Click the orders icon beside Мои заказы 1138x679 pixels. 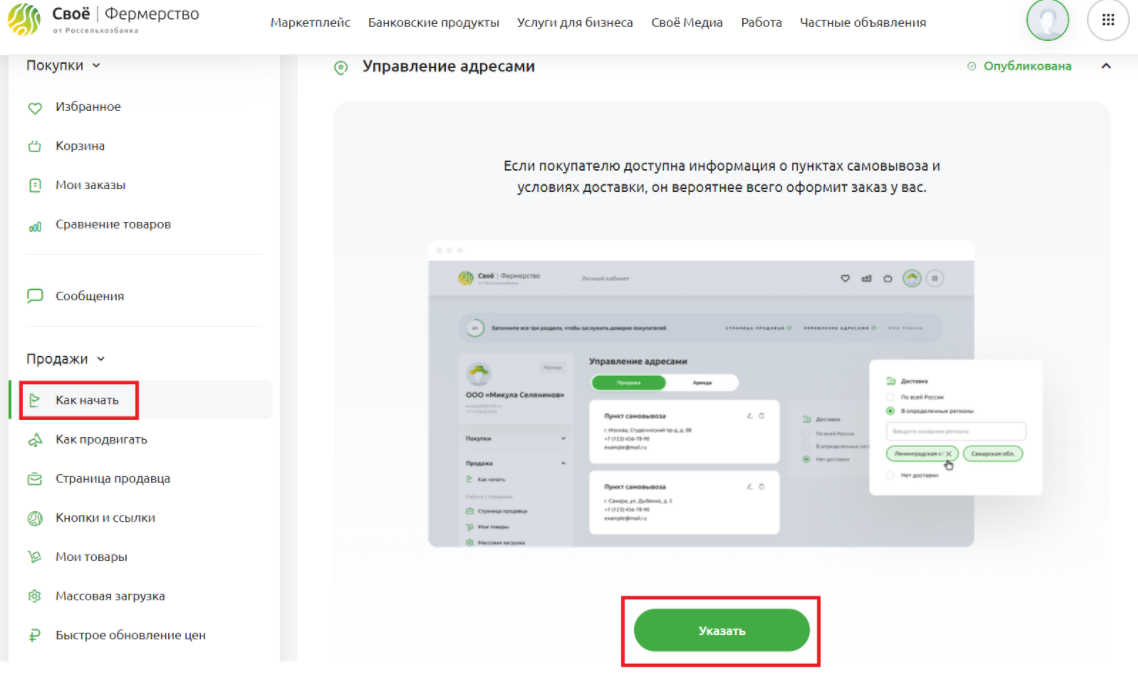click(35, 185)
